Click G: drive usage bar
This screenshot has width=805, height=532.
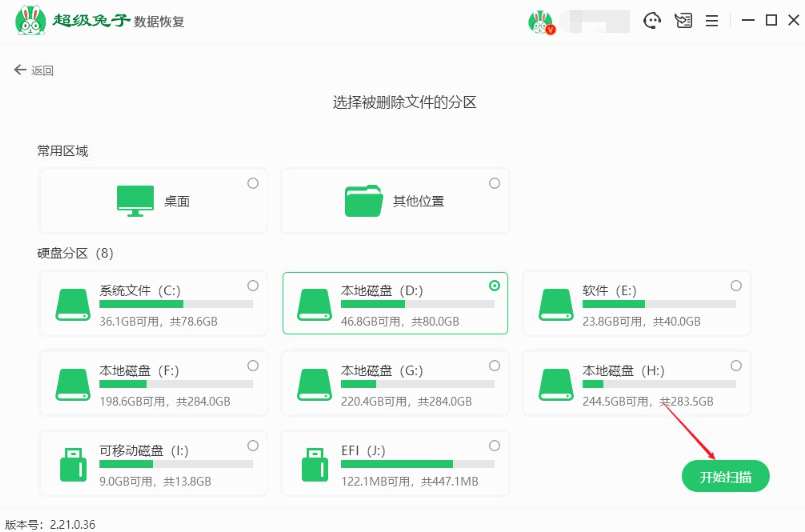point(418,384)
